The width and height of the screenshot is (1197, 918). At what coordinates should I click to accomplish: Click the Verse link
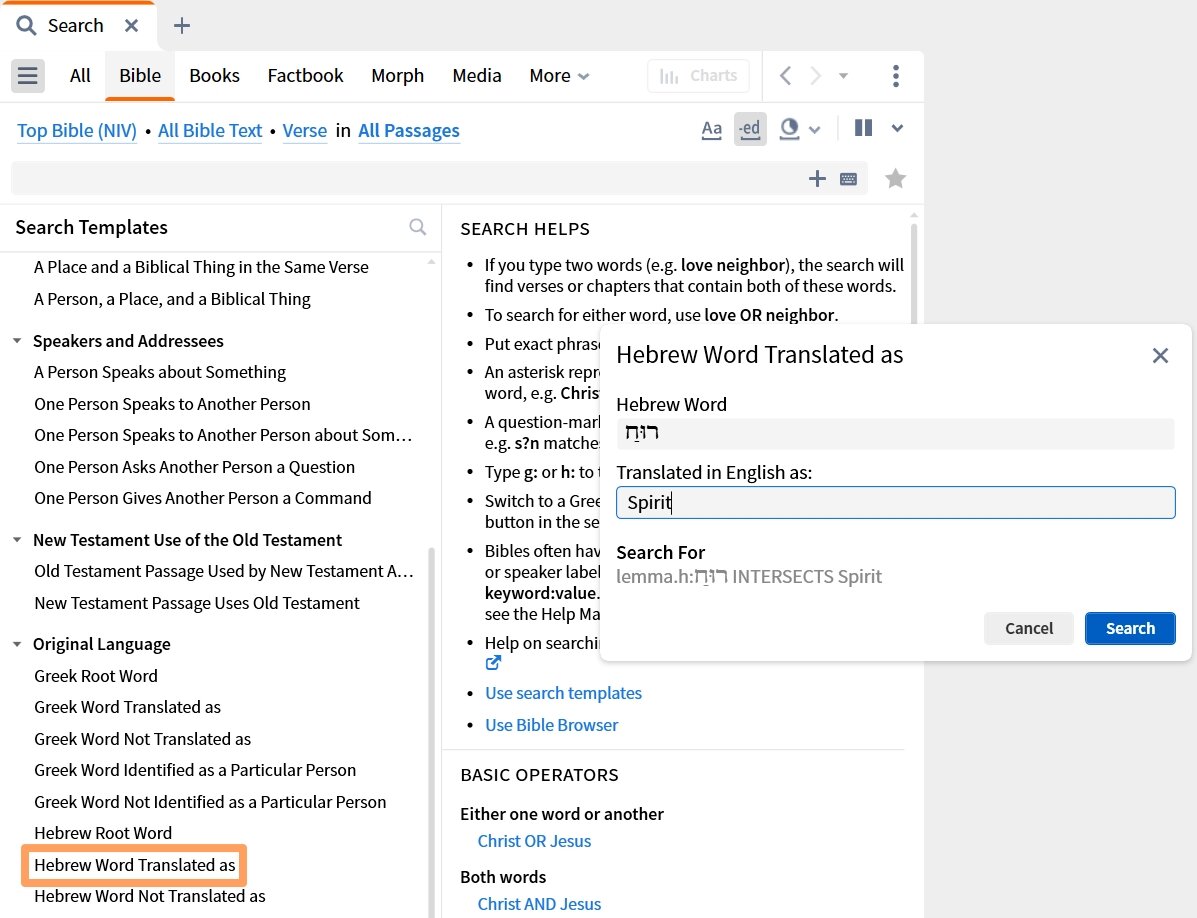305,130
